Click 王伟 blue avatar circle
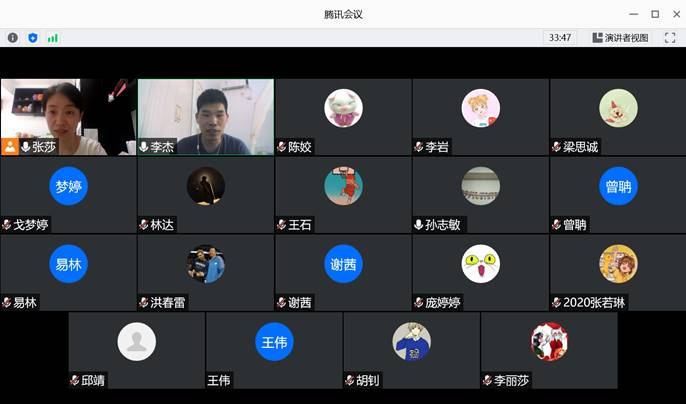The width and height of the screenshot is (686, 404). (274, 342)
